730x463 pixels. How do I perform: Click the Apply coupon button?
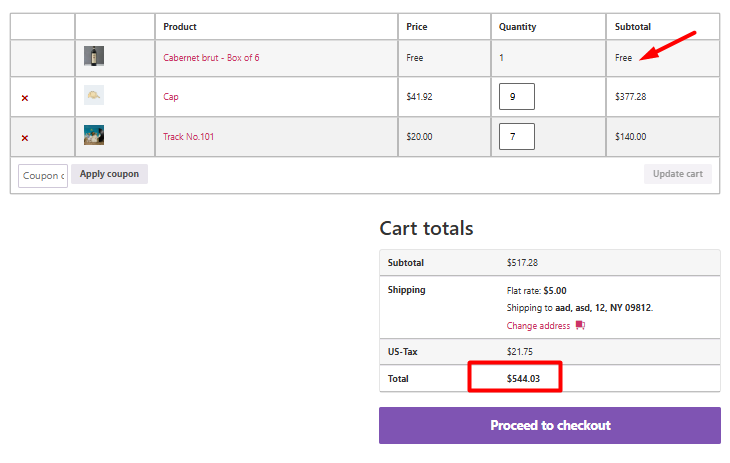109,174
